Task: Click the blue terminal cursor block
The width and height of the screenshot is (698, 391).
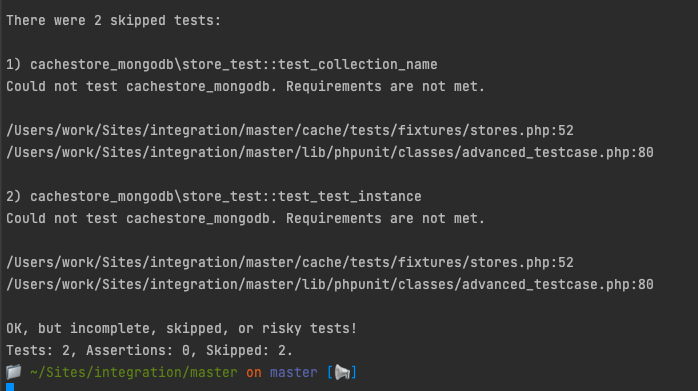Action: point(10,387)
